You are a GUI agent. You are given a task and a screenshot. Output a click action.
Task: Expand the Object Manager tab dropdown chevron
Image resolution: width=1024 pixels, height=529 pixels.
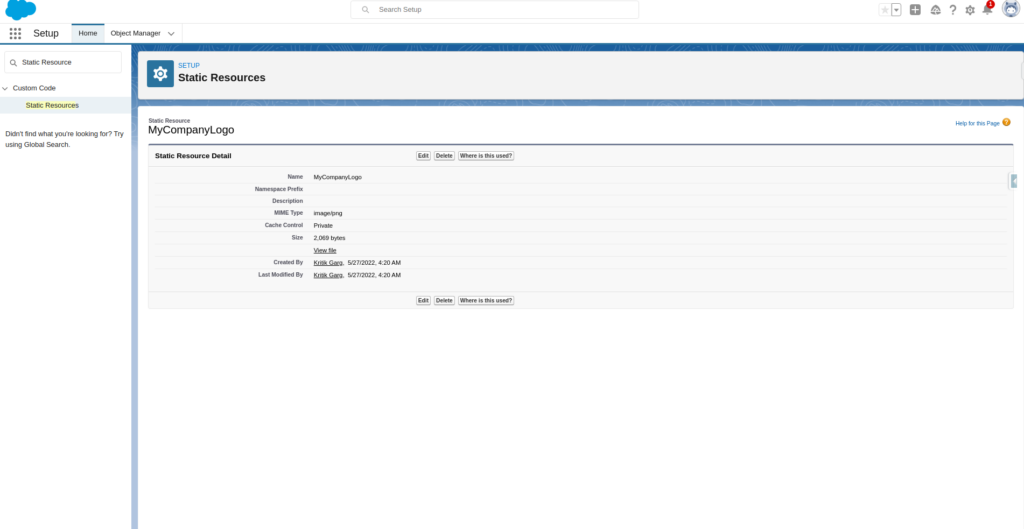(171, 33)
